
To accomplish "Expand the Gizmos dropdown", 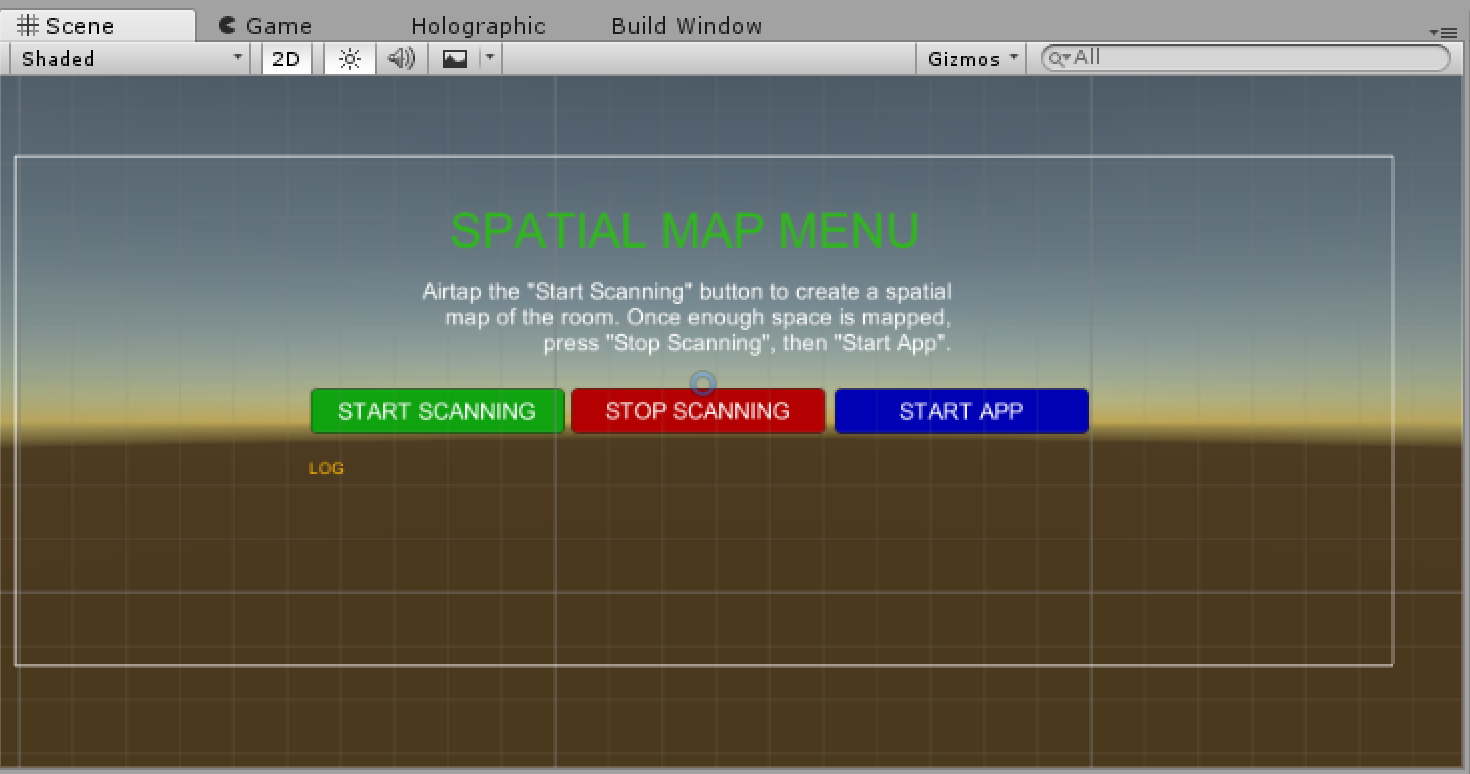I will 973,59.
